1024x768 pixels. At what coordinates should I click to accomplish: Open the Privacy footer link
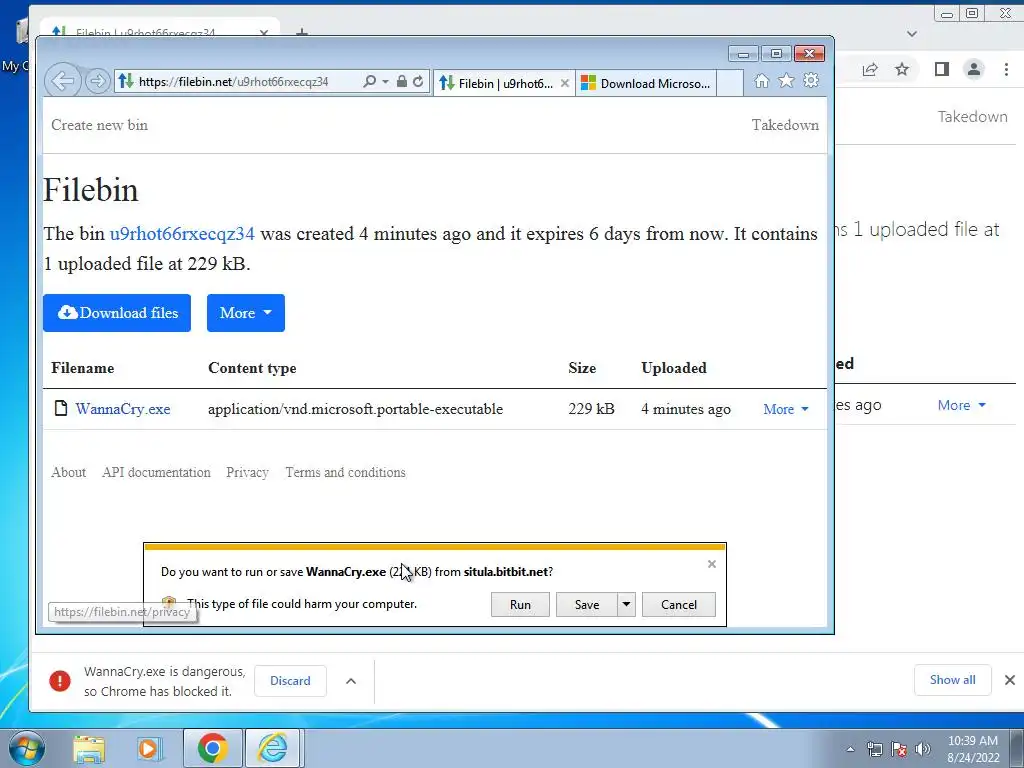click(x=248, y=472)
